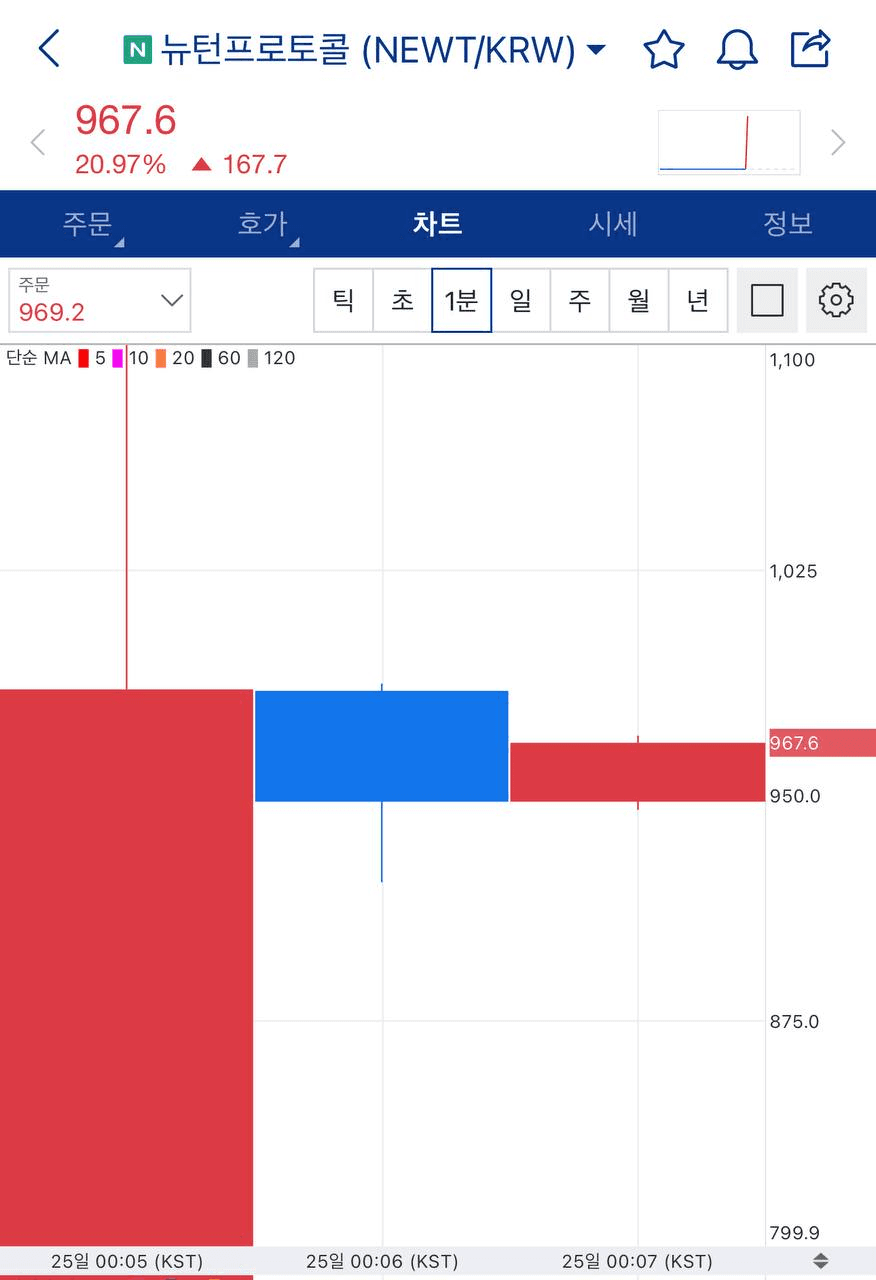Open price alert bell icon
The width and height of the screenshot is (876, 1280).
pyautogui.click(x=737, y=48)
